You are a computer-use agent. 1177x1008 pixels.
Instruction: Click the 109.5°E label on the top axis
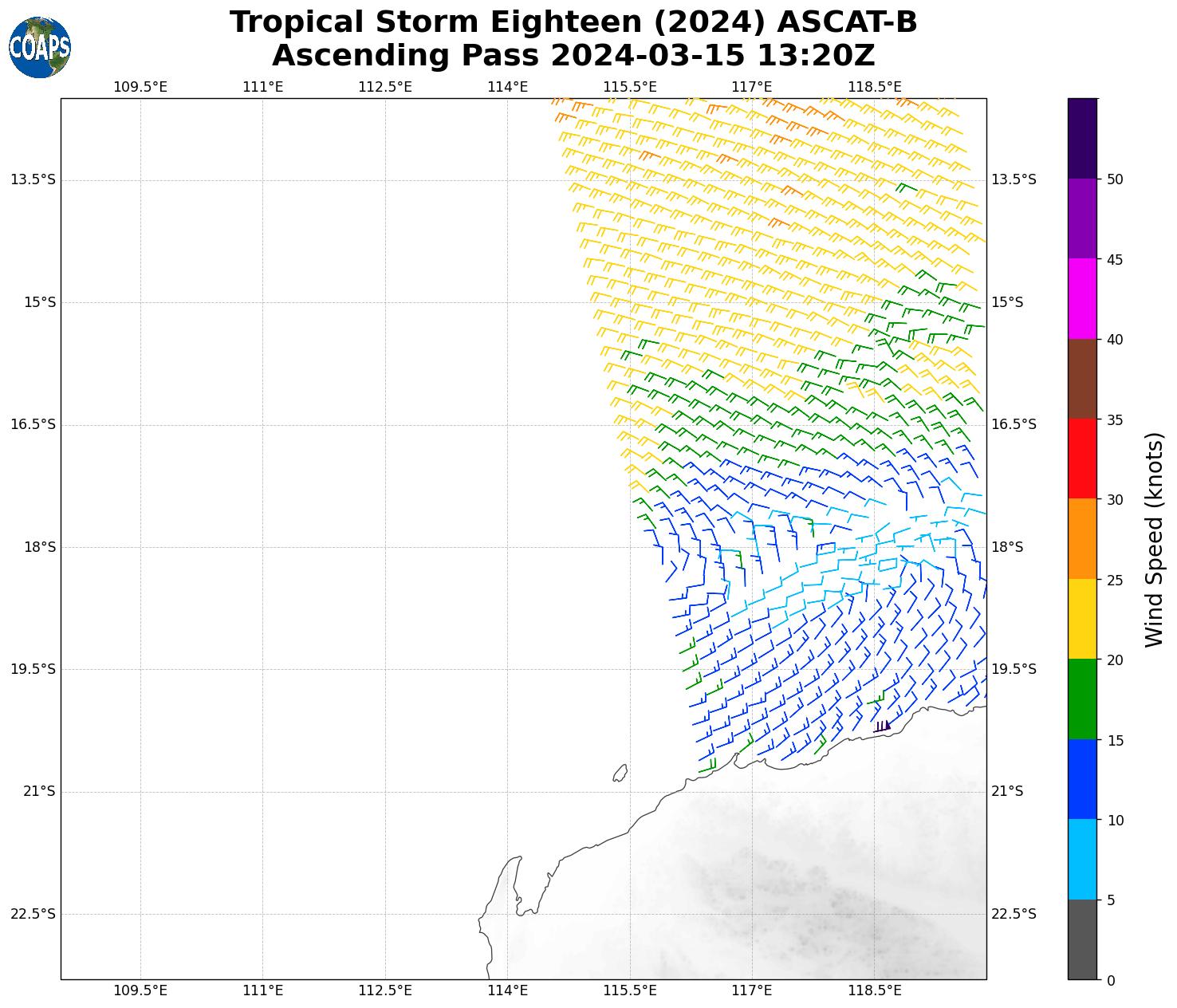[x=140, y=86]
